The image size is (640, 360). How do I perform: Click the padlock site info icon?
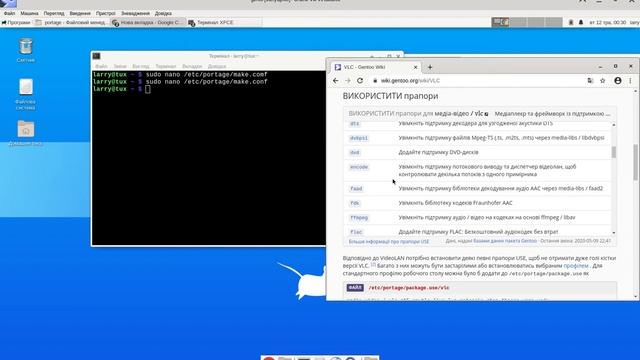click(x=375, y=81)
